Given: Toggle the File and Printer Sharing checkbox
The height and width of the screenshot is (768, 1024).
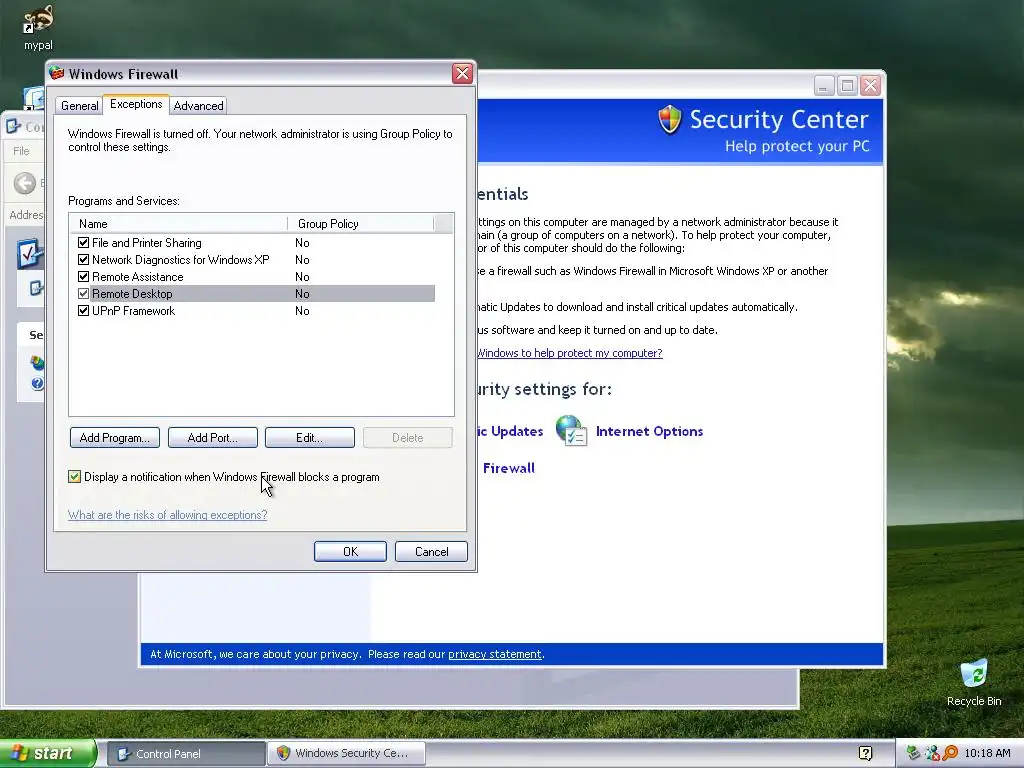Looking at the screenshot, I should point(83,242).
